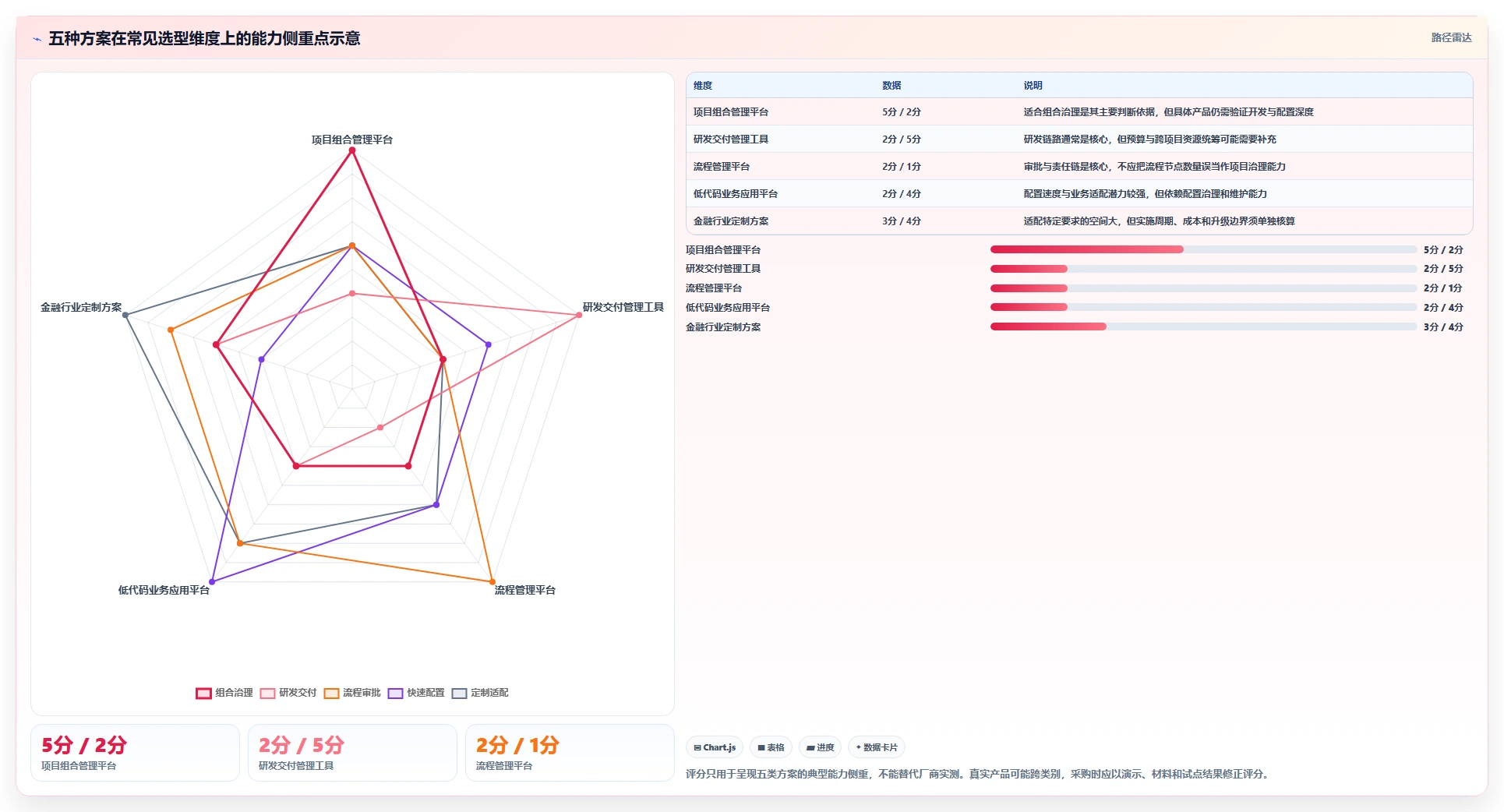Toggle the 组合治理 legend series

click(x=224, y=693)
